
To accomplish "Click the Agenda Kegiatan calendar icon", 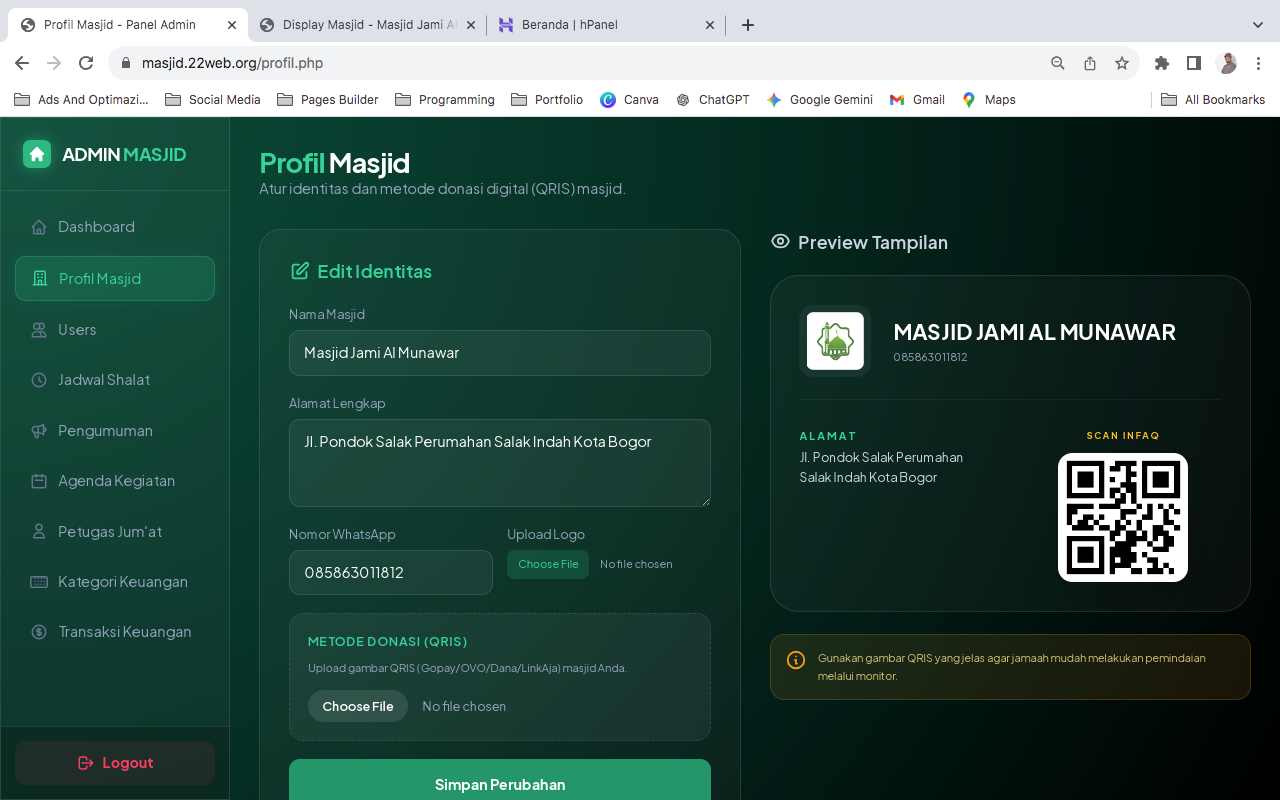I will coord(39,481).
